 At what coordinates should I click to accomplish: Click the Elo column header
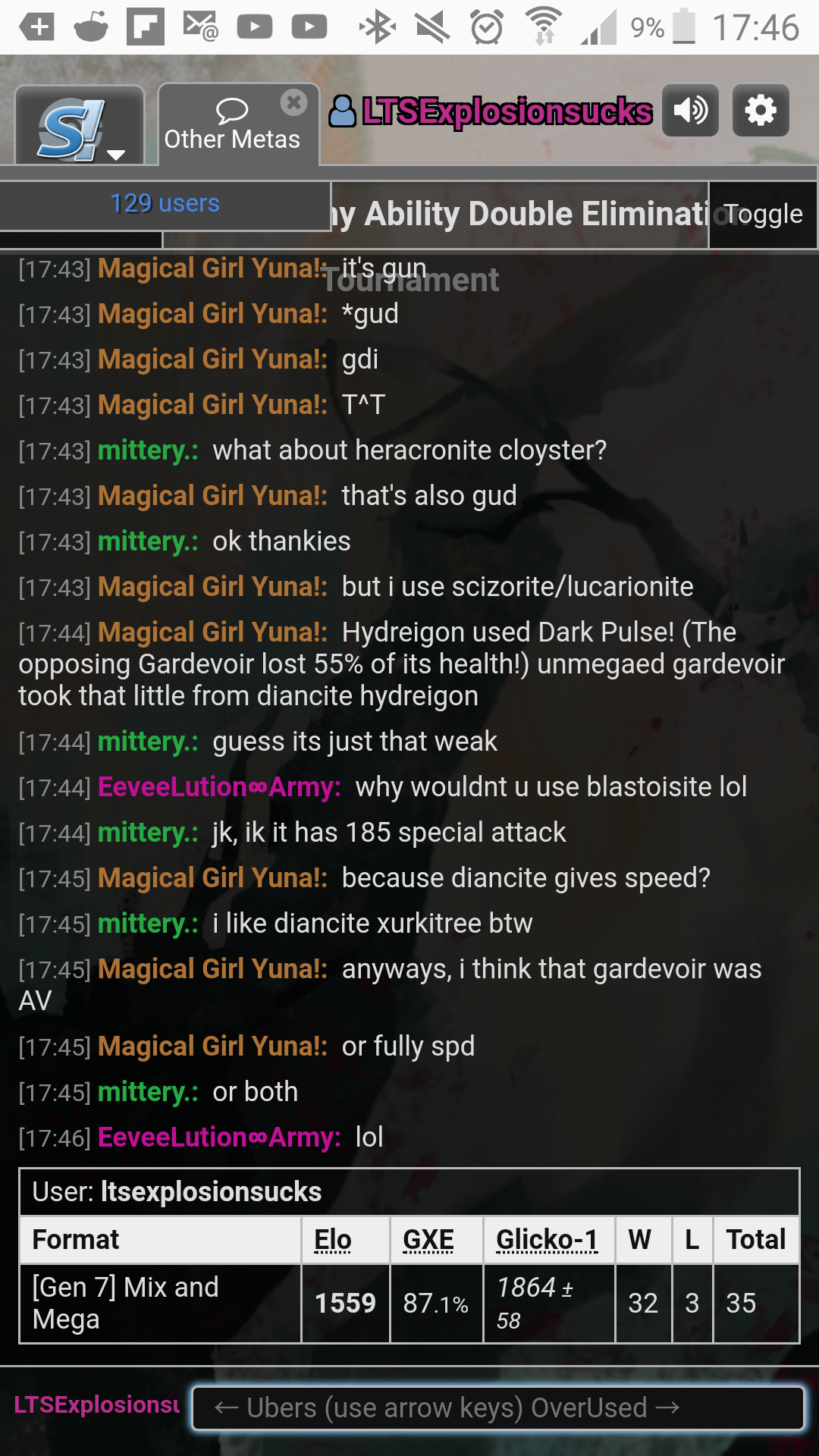(x=333, y=1240)
